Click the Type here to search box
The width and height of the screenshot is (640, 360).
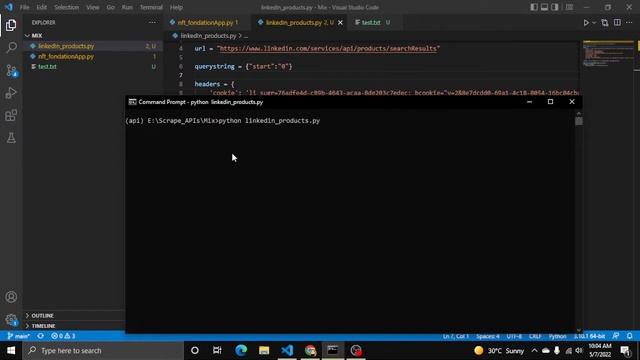pyautogui.click(x=103, y=351)
